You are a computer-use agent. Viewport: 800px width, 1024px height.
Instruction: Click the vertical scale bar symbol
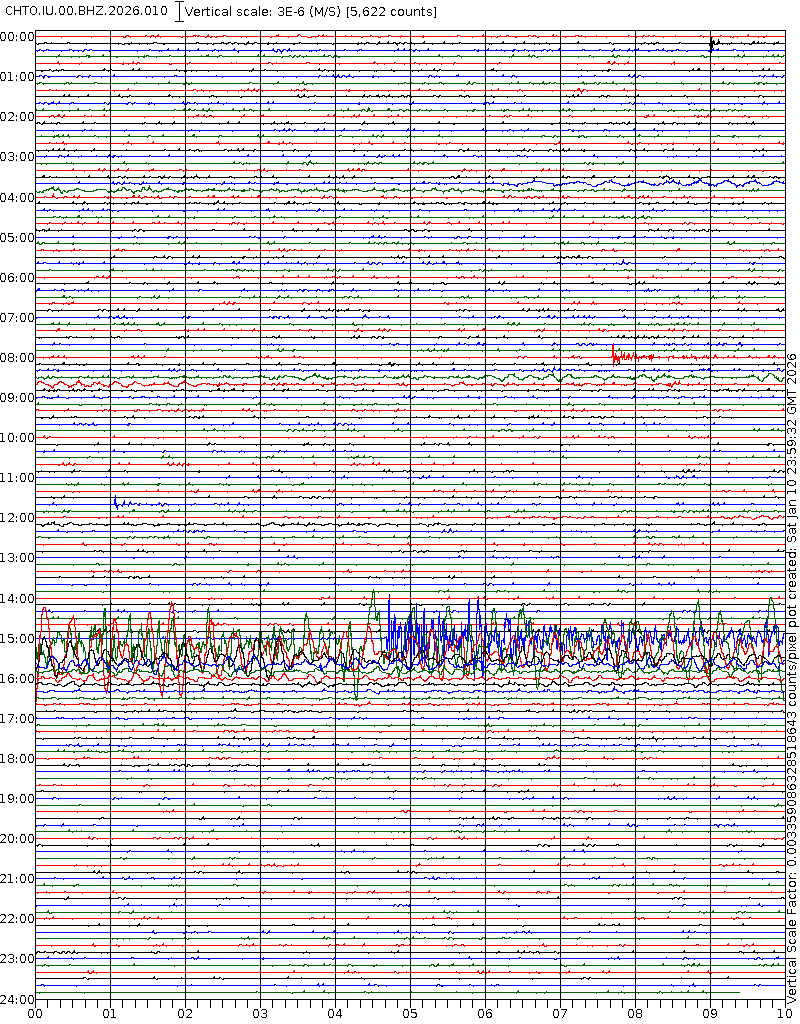click(x=179, y=11)
